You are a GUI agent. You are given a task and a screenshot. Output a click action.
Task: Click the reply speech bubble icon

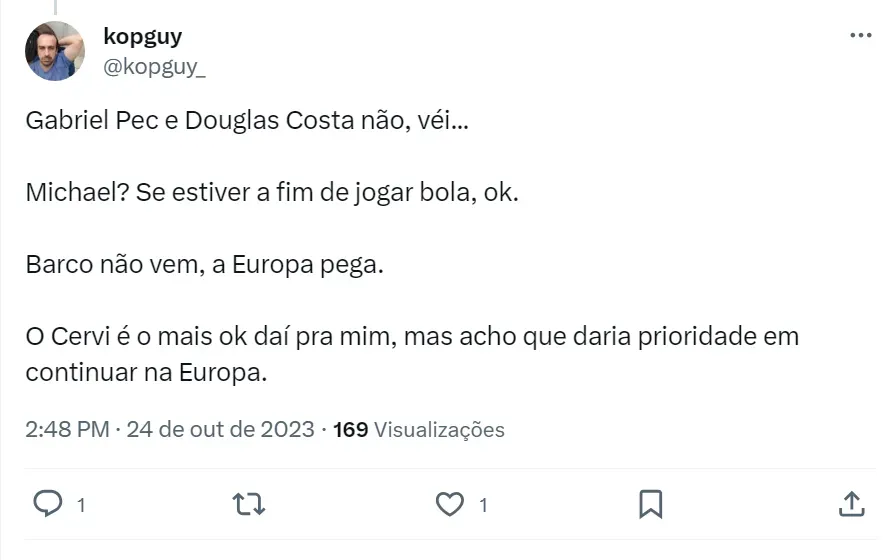coord(47,503)
